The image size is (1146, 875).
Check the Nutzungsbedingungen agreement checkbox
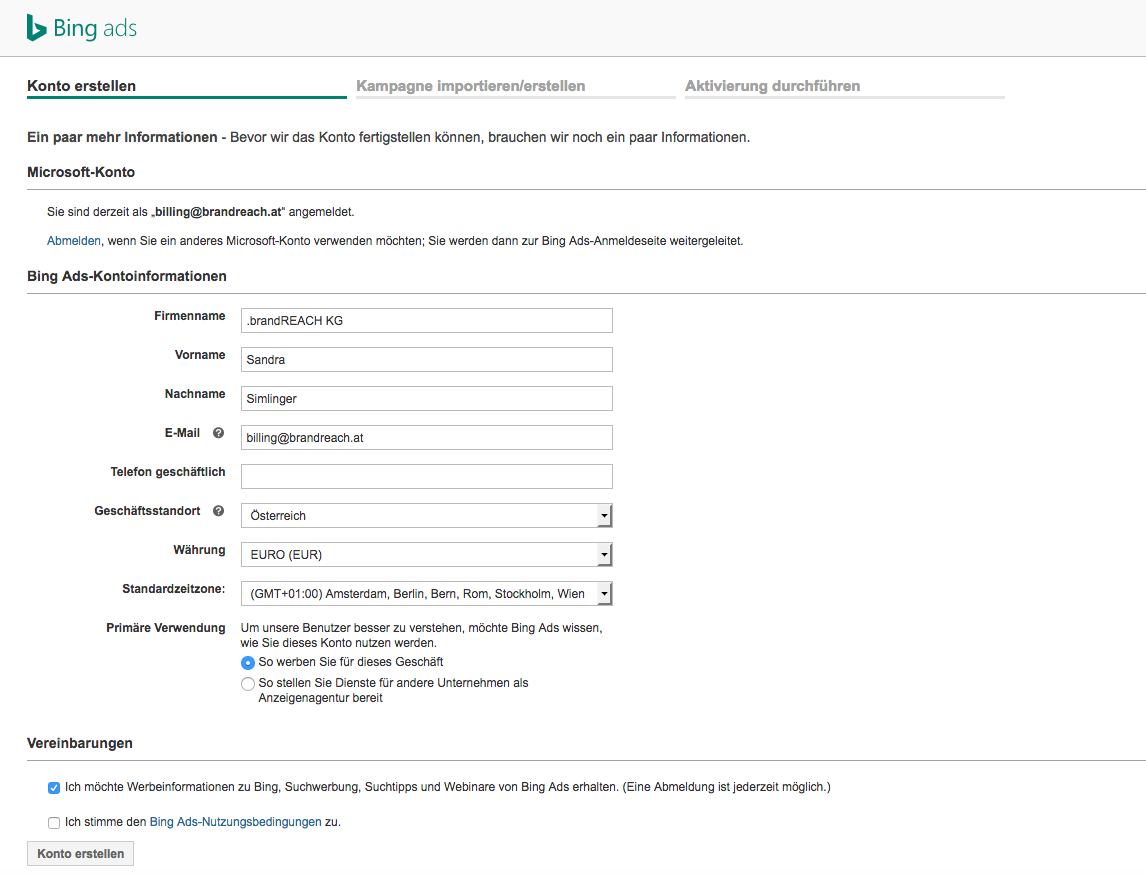54,823
